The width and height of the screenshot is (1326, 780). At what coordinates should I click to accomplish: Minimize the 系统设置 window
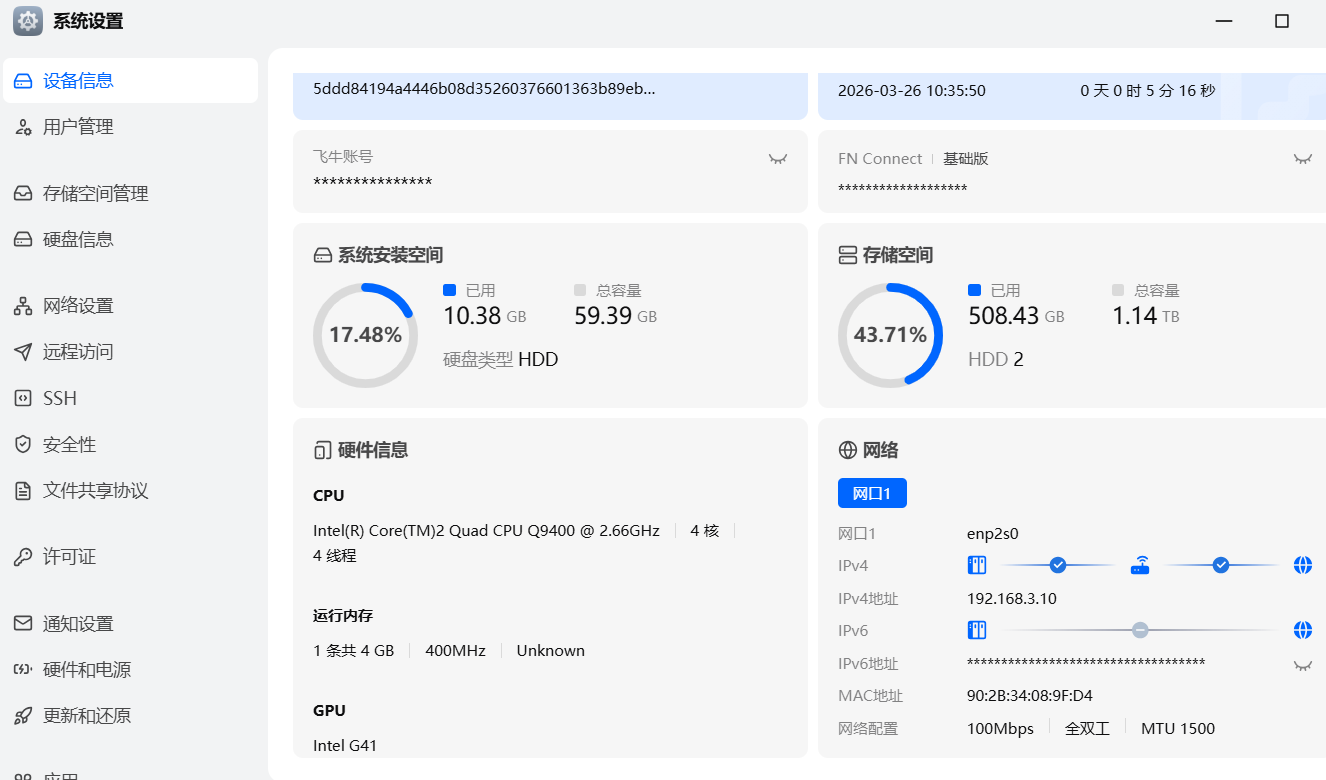pyautogui.click(x=1223, y=21)
